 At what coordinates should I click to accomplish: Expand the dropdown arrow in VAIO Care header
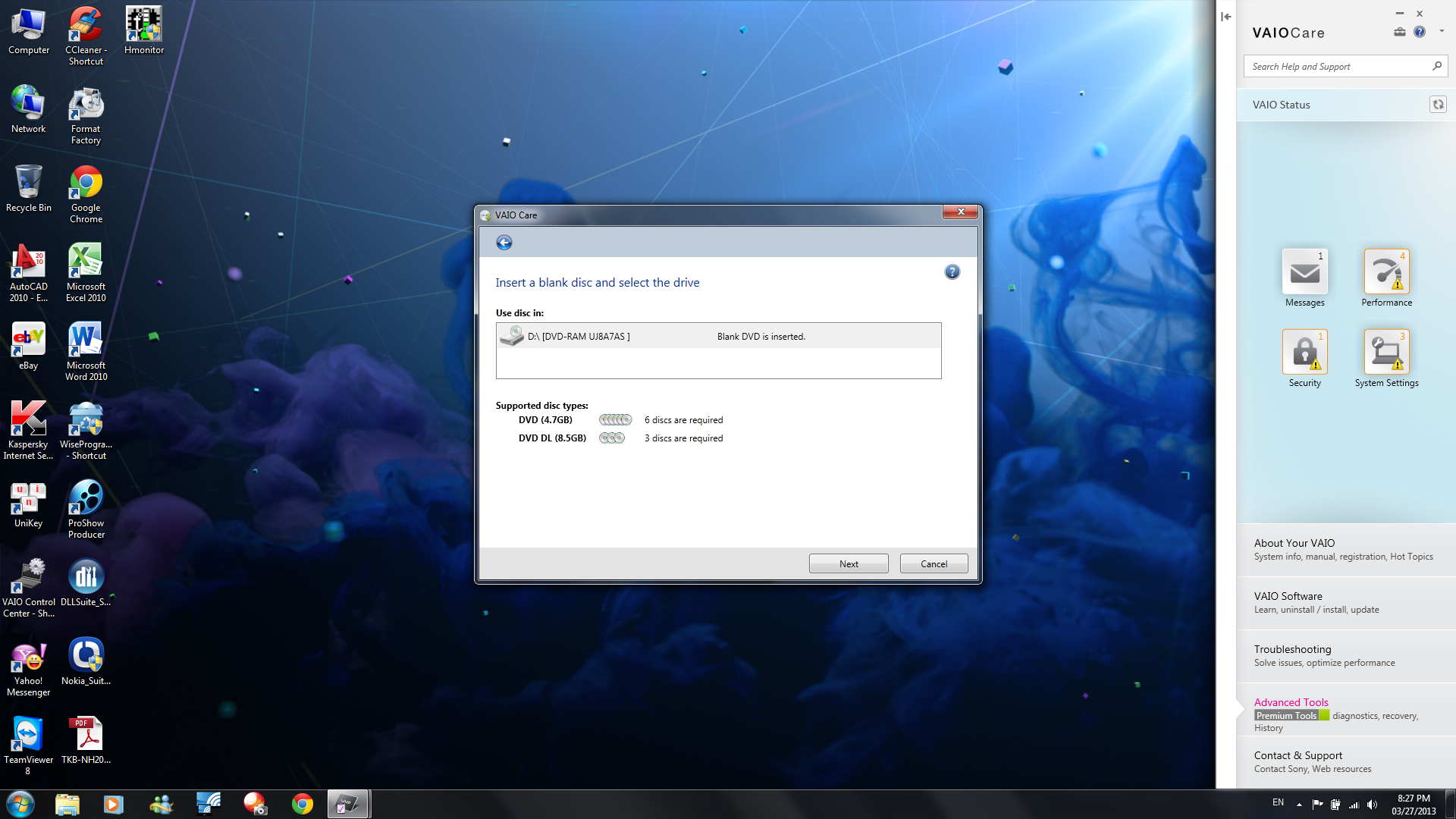pyautogui.click(x=1442, y=32)
